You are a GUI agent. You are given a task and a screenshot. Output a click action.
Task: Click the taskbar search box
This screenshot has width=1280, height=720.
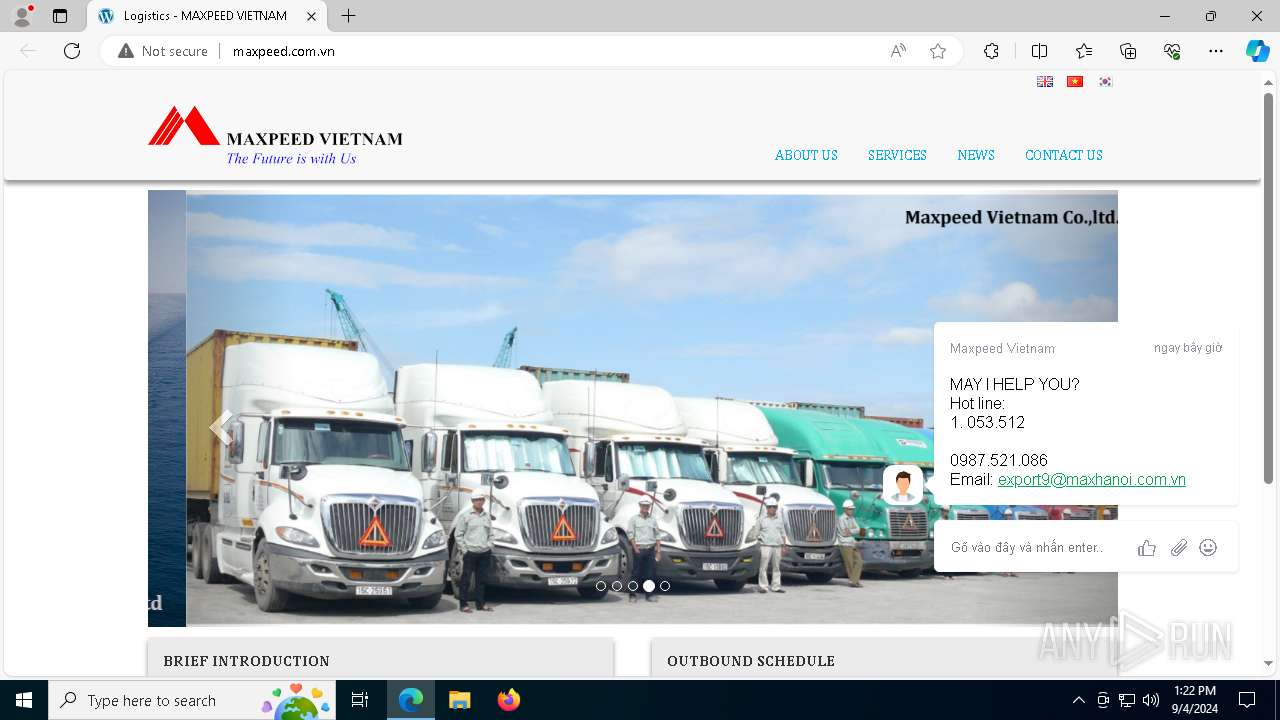(192, 700)
